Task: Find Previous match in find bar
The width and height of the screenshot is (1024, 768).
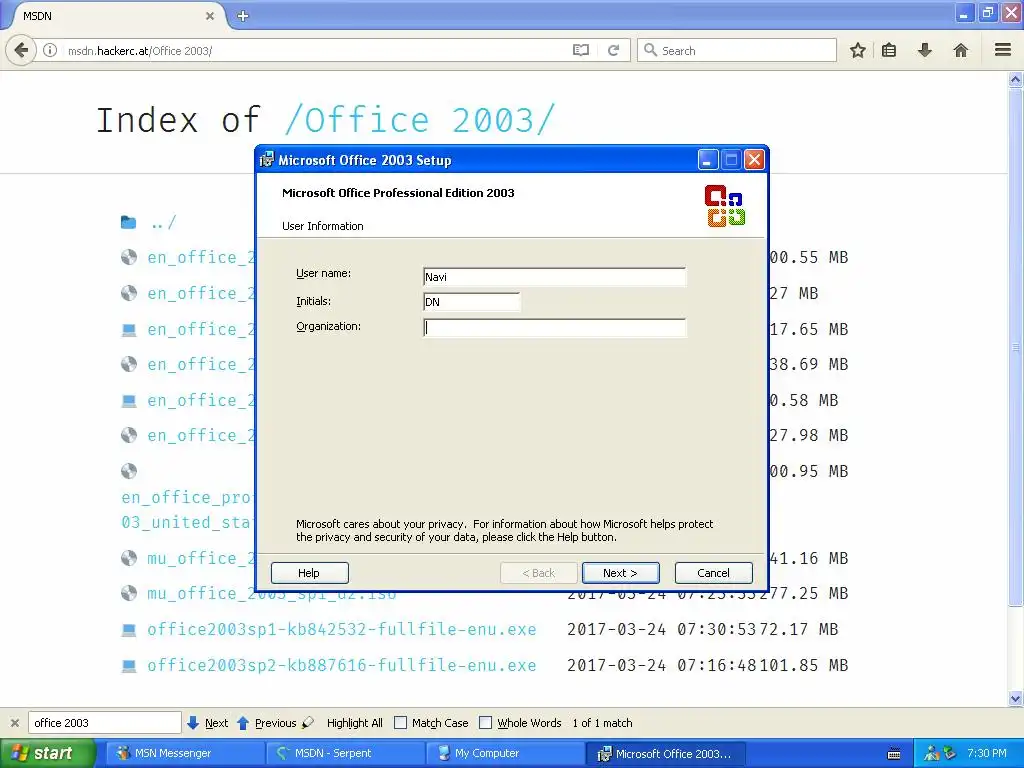Action: (266, 723)
